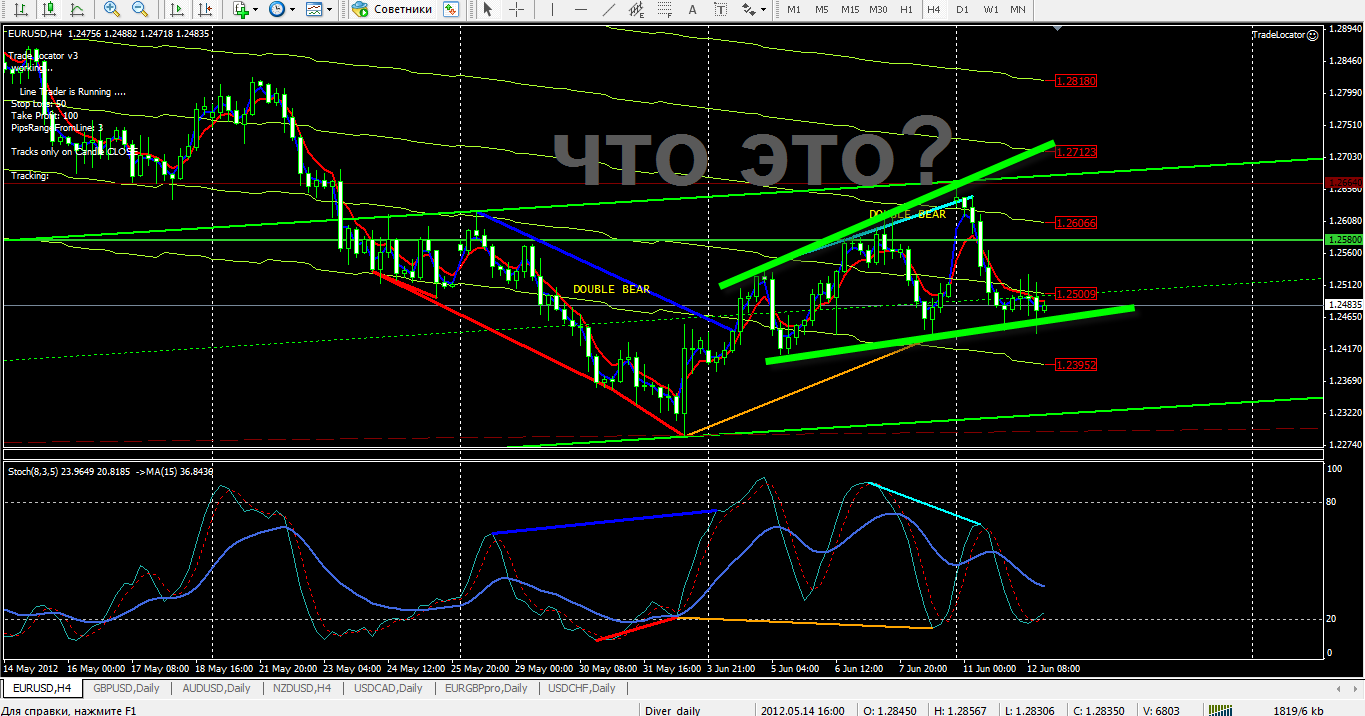Open the USDCHF,Daily chart tab
Screen dimensions: 1365x716
(583, 688)
